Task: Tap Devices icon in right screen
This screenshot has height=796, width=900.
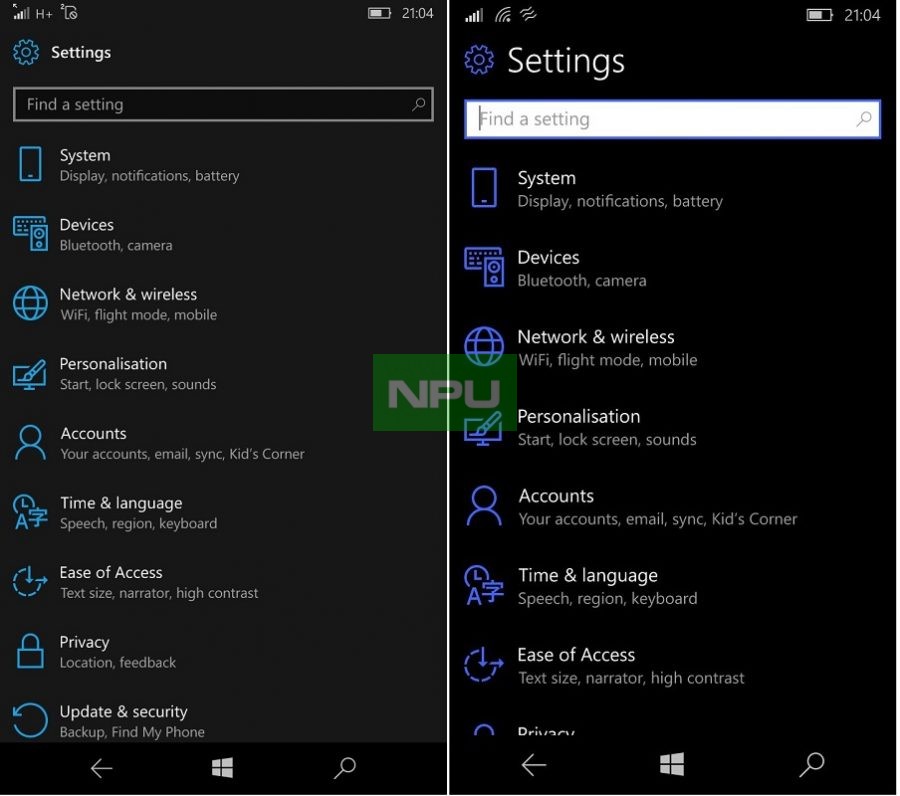Action: pyautogui.click(x=484, y=267)
